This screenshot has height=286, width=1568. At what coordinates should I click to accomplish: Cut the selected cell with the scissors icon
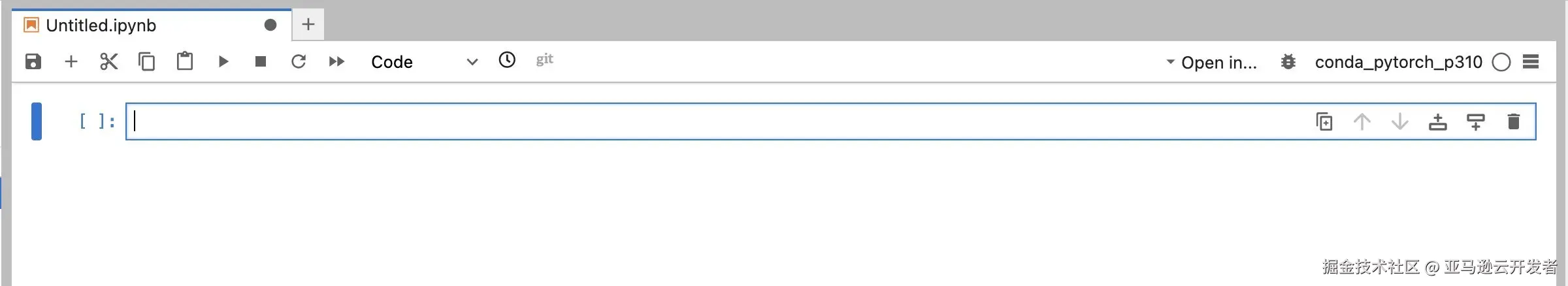pyautogui.click(x=109, y=61)
